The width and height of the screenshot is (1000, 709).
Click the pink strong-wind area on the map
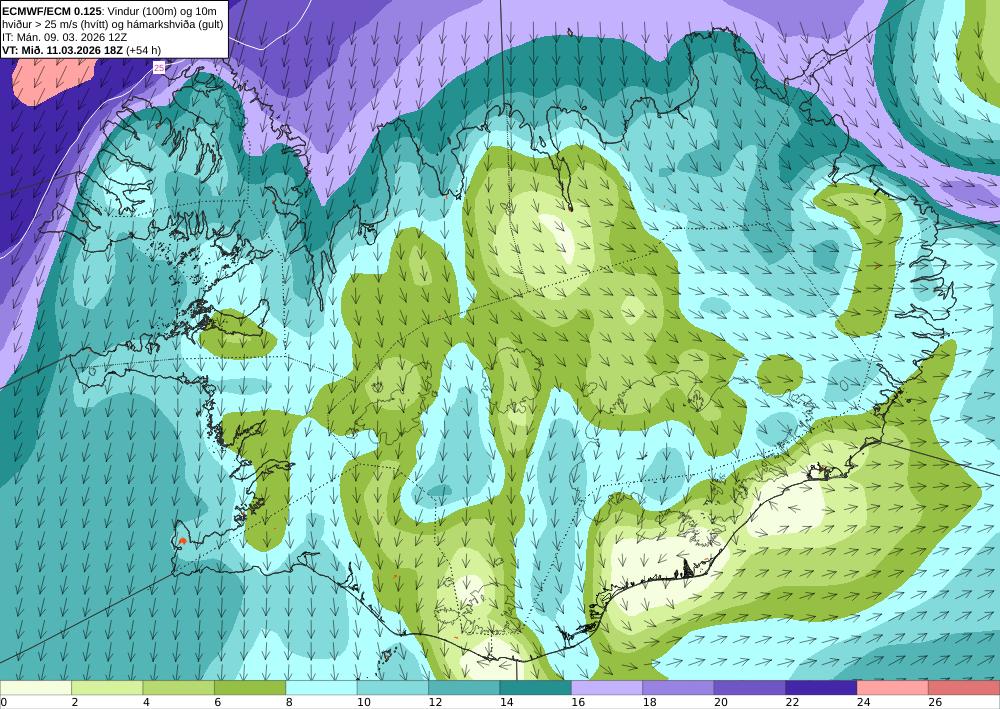click(x=51, y=80)
